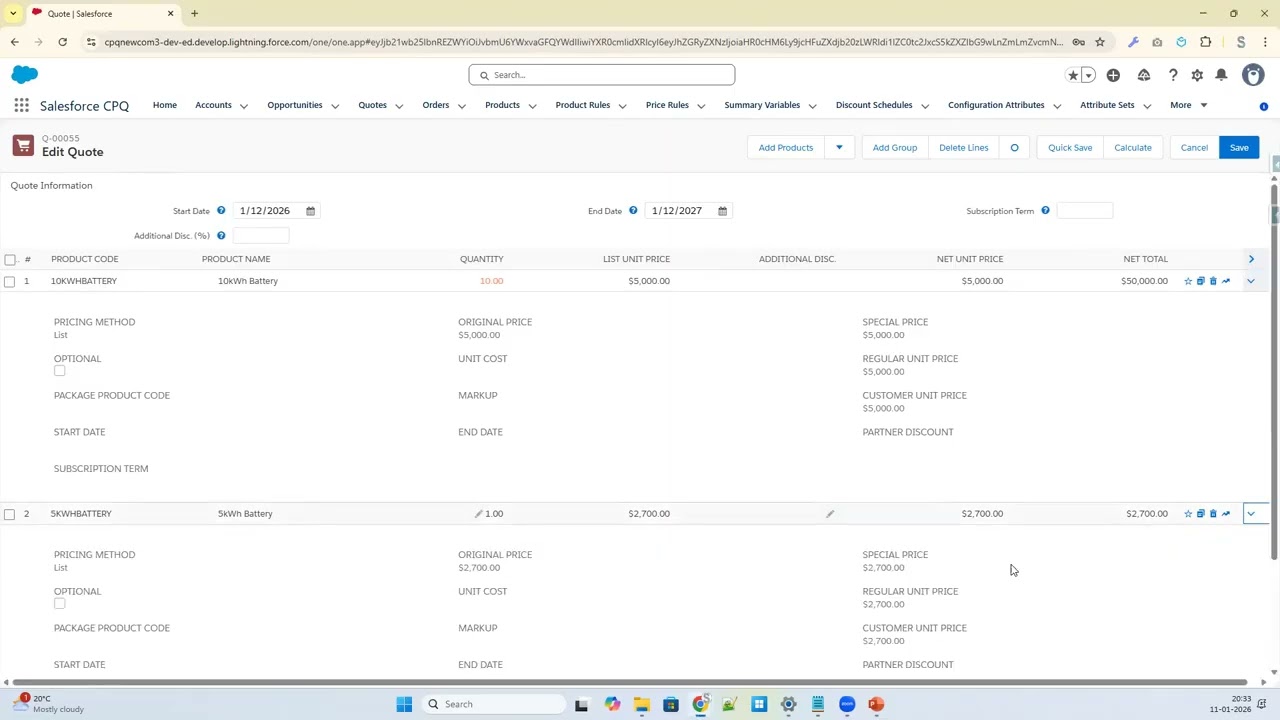This screenshot has height=720, width=1280.
Task: Open the Favorites list dropdown arrow
Action: tap(1087, 75)
